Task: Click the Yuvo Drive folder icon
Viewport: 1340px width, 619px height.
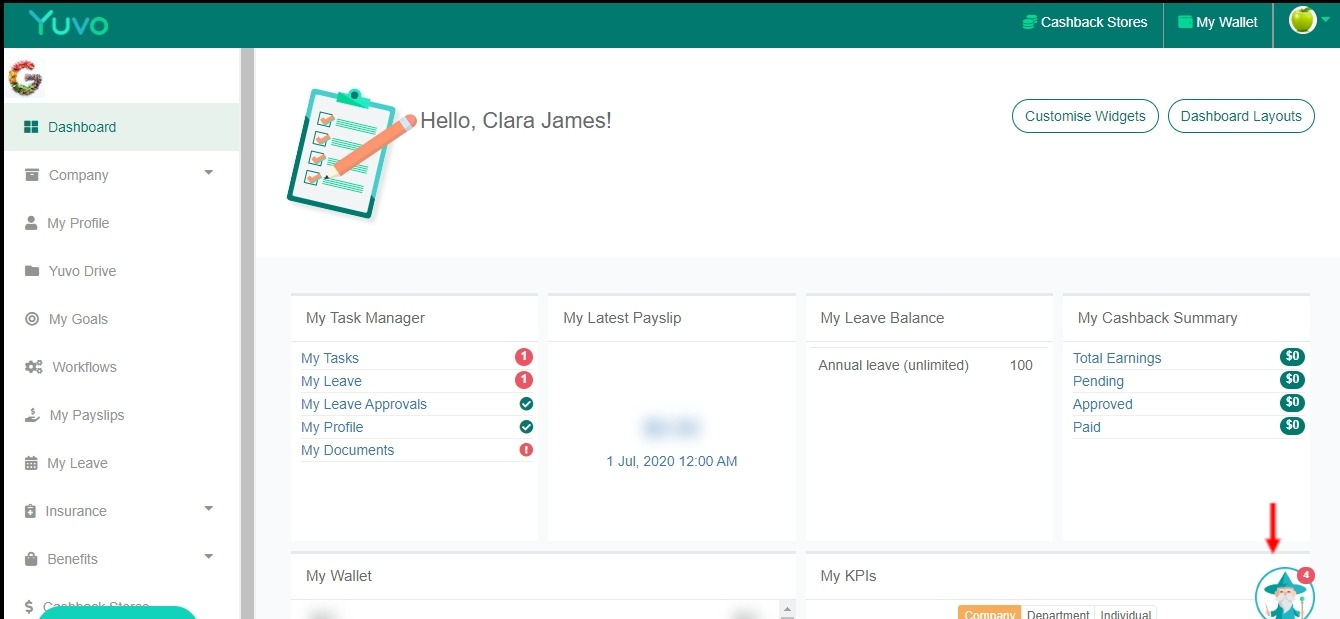Action: point(31,271)
